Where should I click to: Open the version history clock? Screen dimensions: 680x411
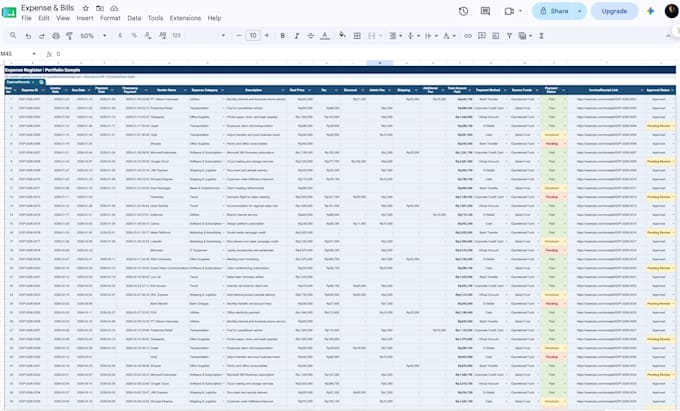click(463, 11)
